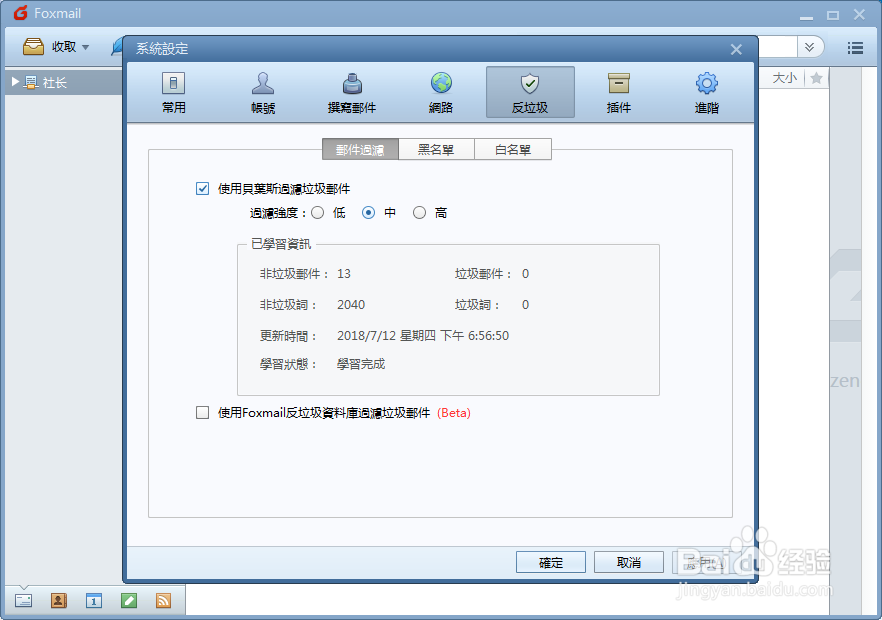Screen dimensions: 882x620
Task: Select the 高 filter strength radio button
Action: 420,212
